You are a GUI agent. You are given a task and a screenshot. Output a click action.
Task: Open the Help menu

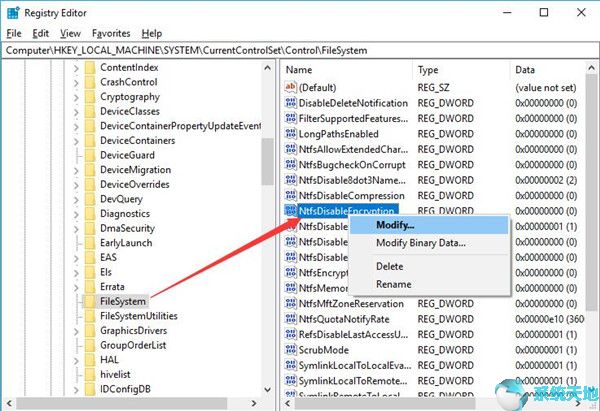point(152,33)
